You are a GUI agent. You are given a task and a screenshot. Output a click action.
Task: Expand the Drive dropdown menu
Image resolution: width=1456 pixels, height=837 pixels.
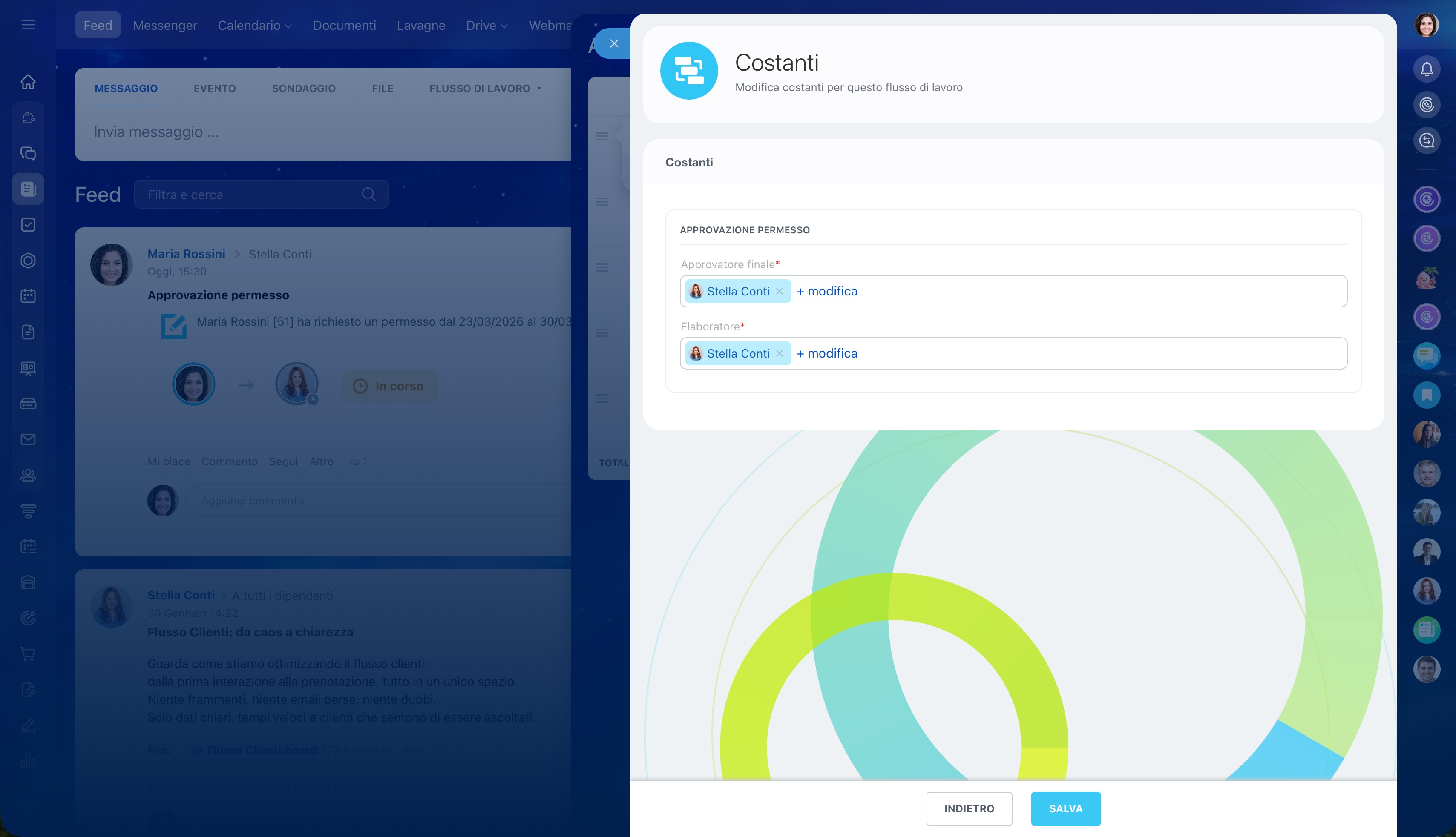point(486,25)
